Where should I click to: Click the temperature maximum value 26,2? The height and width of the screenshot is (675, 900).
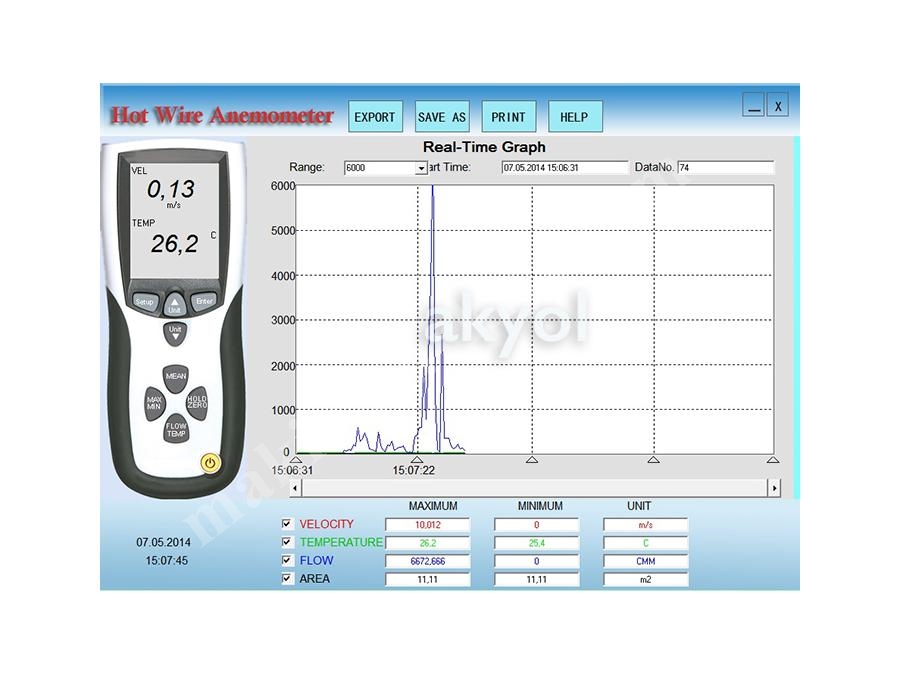point(428,543)
